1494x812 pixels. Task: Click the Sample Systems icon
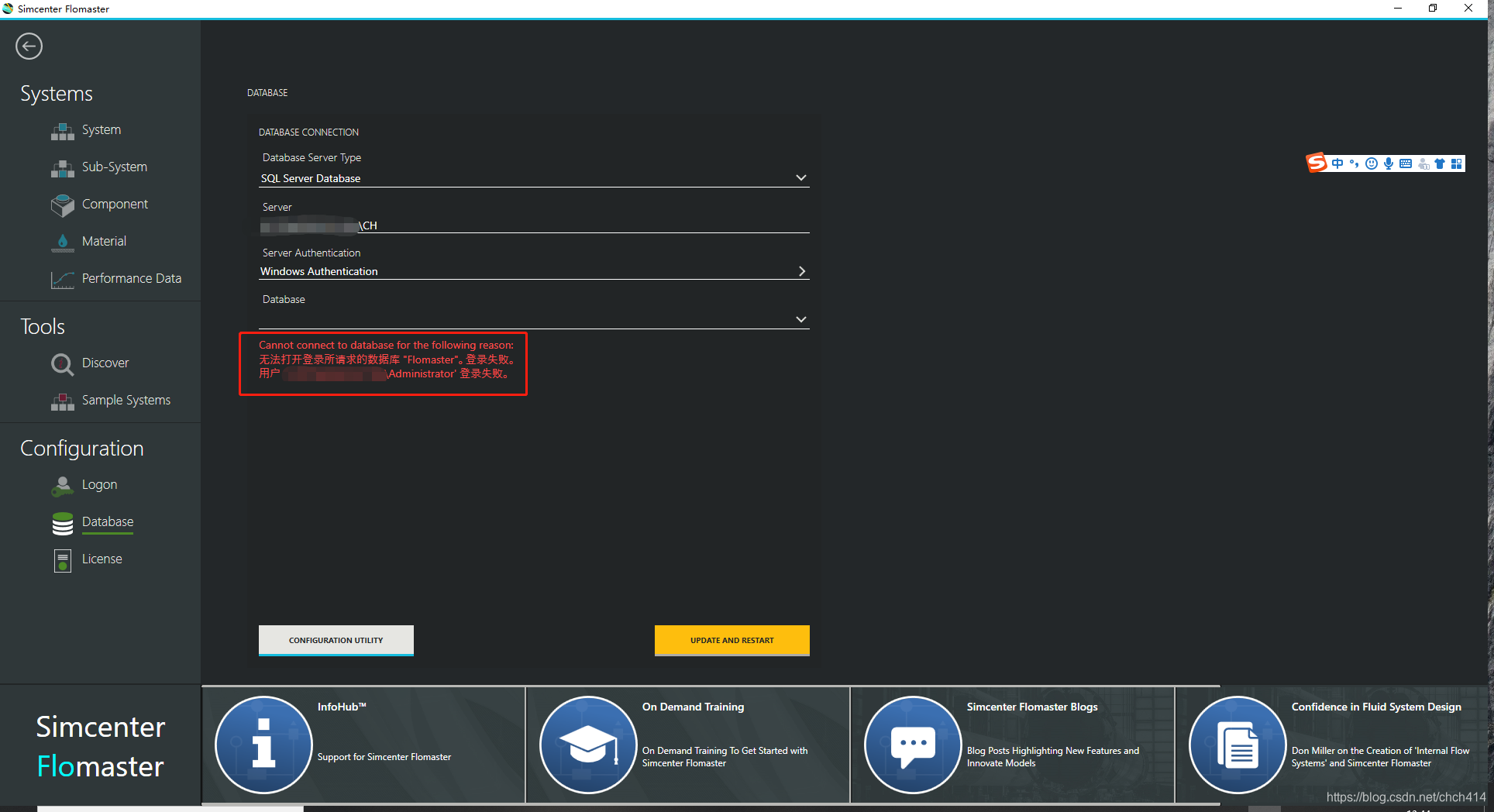(63, 401)
